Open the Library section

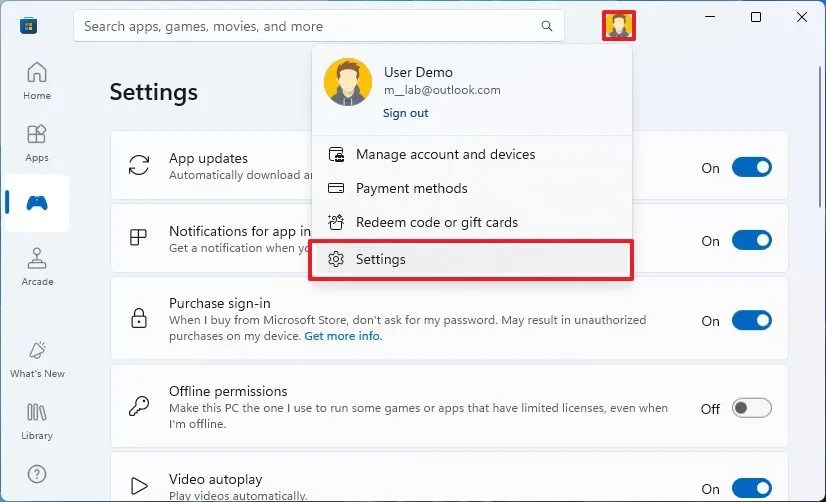37,421
